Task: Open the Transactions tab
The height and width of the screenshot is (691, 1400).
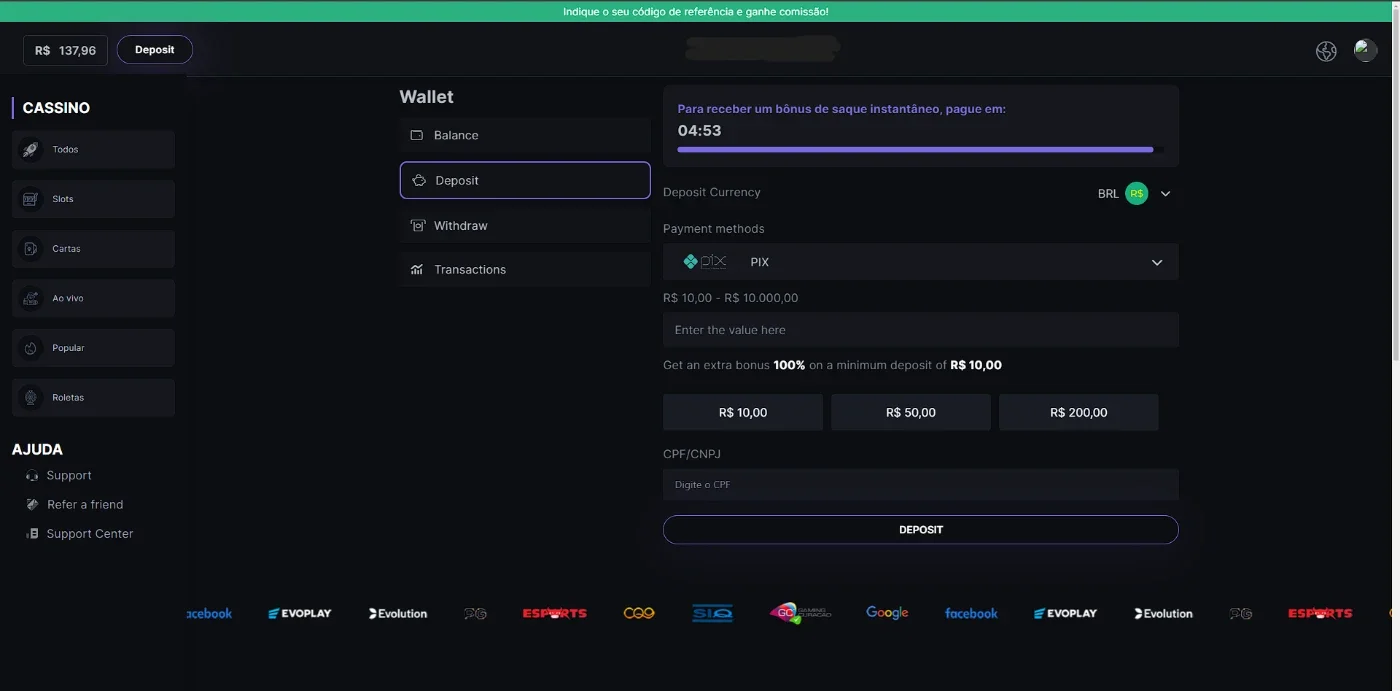Action: pyautogui.click(x=525, y=270)
